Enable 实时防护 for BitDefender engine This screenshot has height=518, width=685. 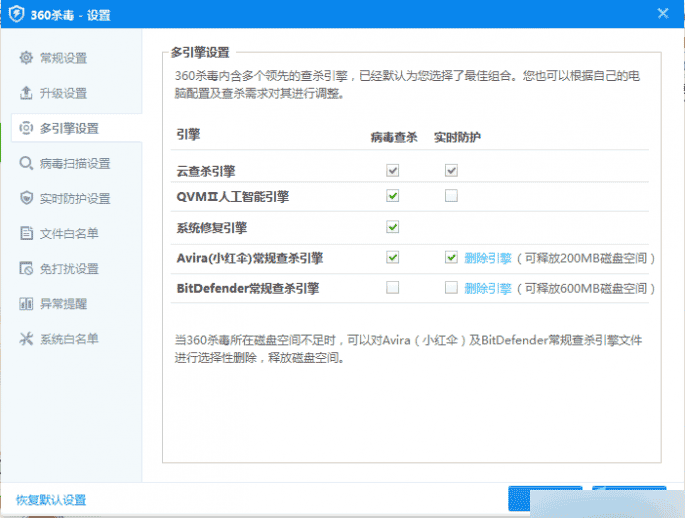point(451,288)
